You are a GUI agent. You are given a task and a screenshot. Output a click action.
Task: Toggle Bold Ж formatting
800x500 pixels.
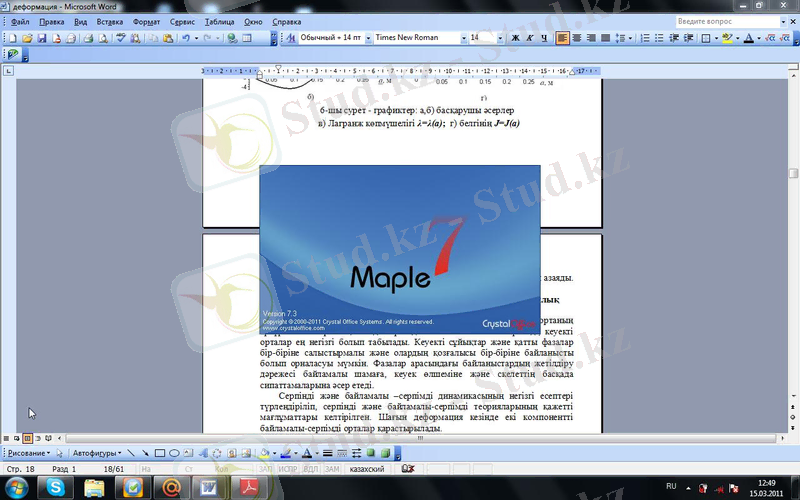click(515, 38)
